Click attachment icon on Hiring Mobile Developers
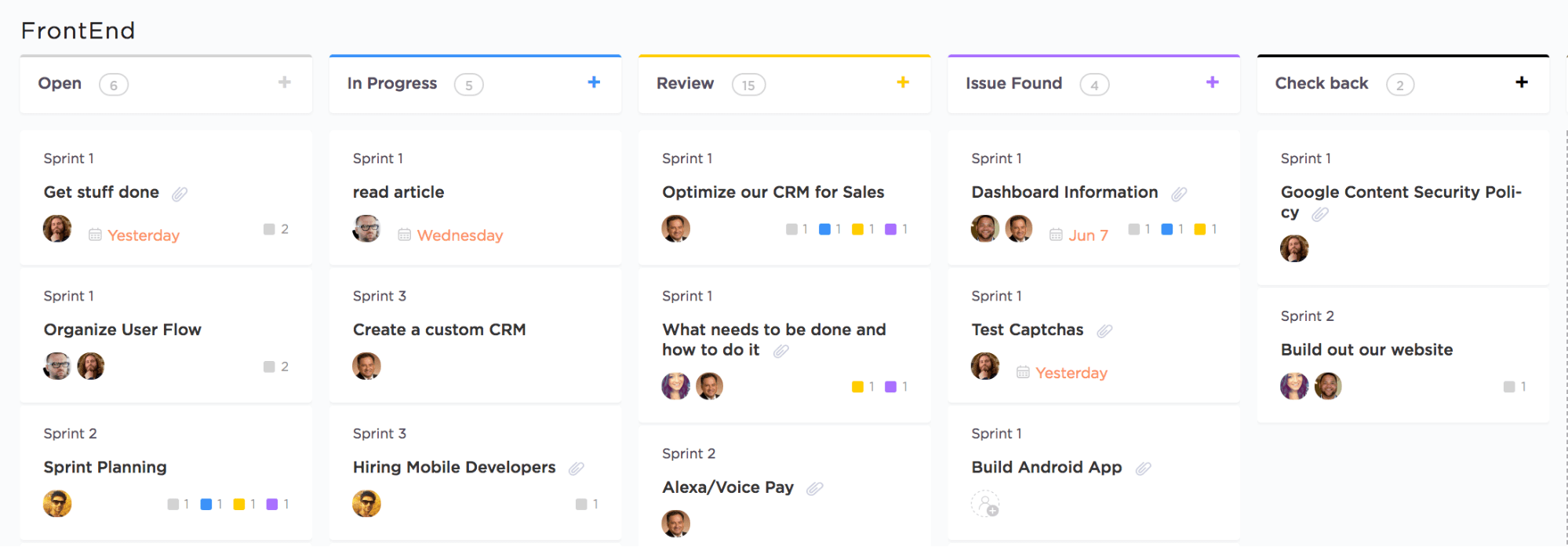Image resolution: width=1568 pixels, height=547 pixels. (x=577, y=469)
